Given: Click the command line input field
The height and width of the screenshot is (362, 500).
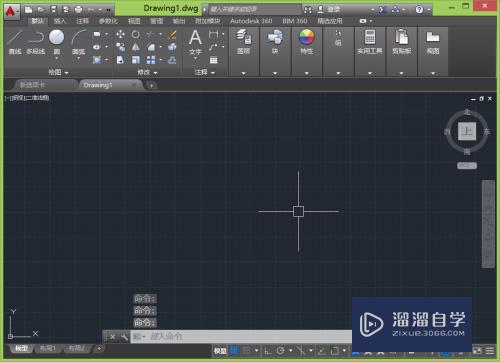Looking at the screenshot, I should (241, 336).
